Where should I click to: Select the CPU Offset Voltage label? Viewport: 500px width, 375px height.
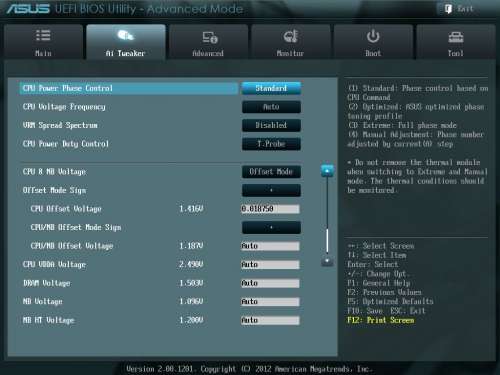point(66,209)
